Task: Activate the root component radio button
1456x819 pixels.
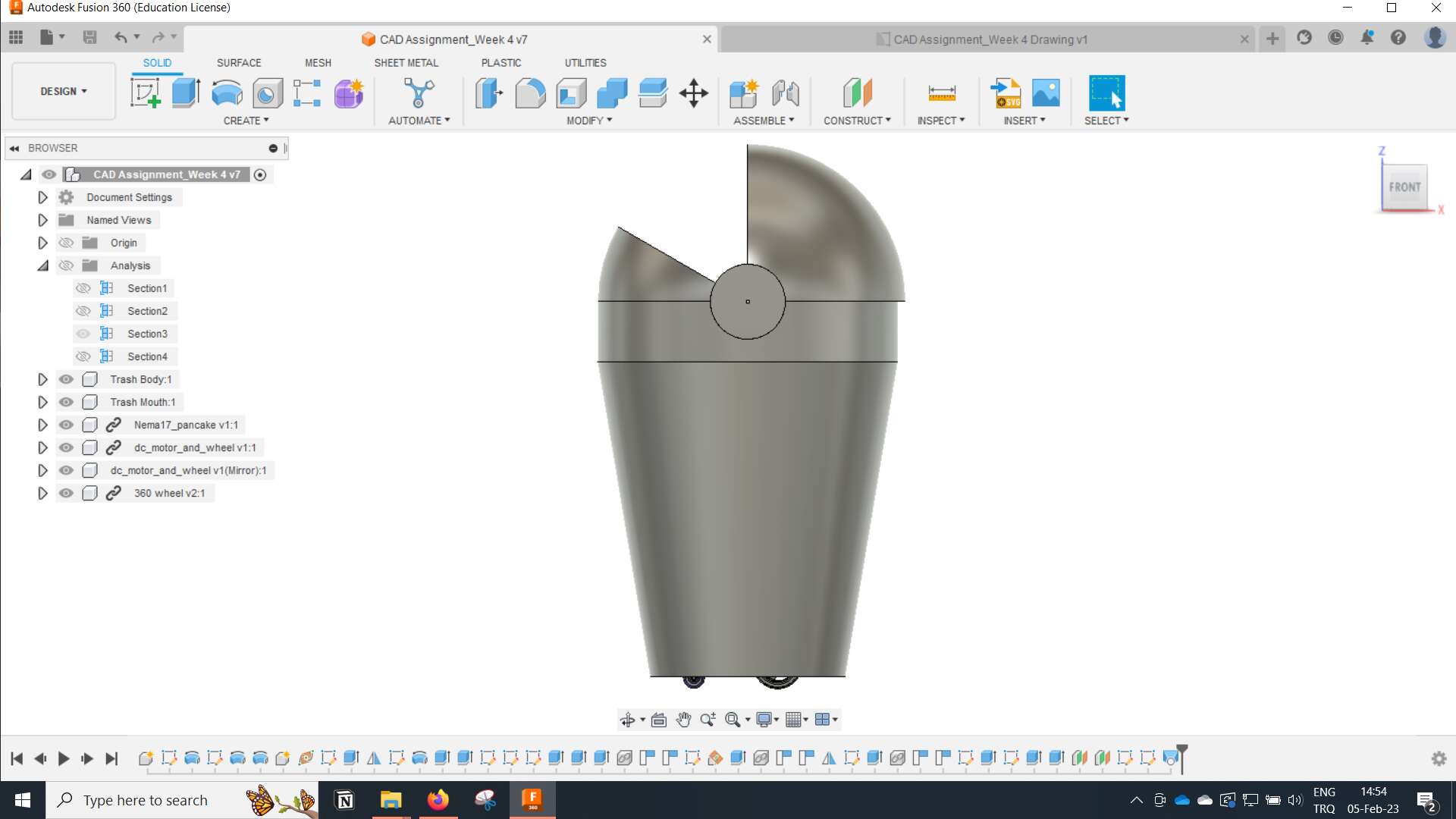Action: coord(260,174)
